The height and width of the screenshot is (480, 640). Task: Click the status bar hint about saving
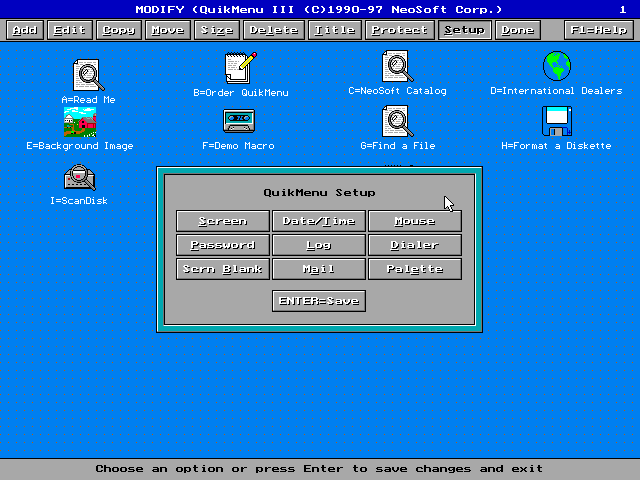(x=319, y=469)
